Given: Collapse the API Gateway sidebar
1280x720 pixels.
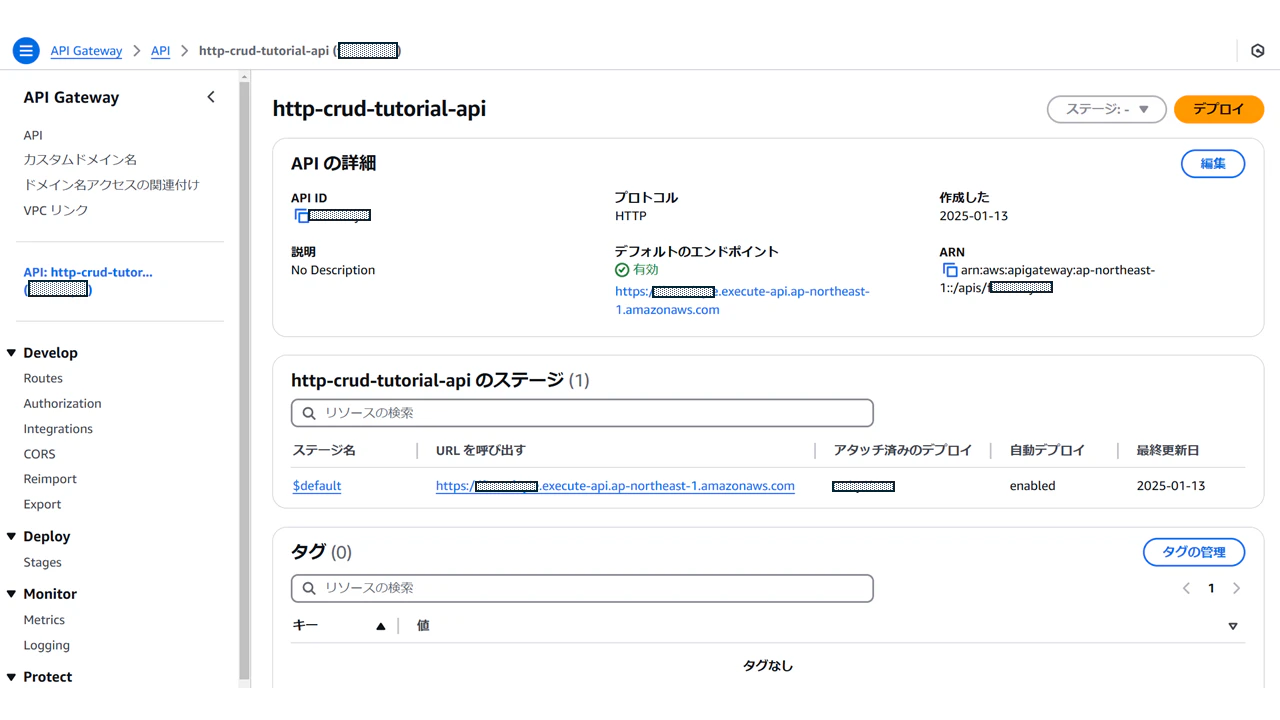Looking at the screenshot, I should point(211,97).
